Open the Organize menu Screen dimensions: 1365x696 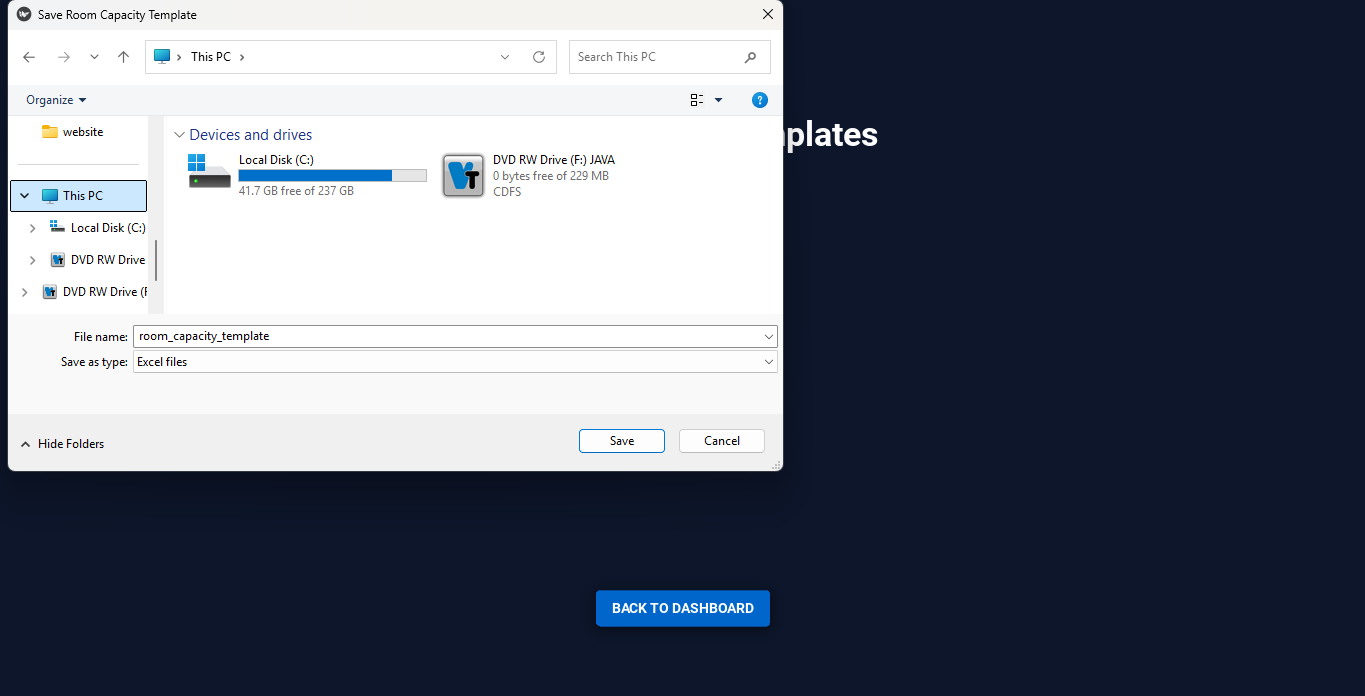pyautogui.click(x=56, y=100)
